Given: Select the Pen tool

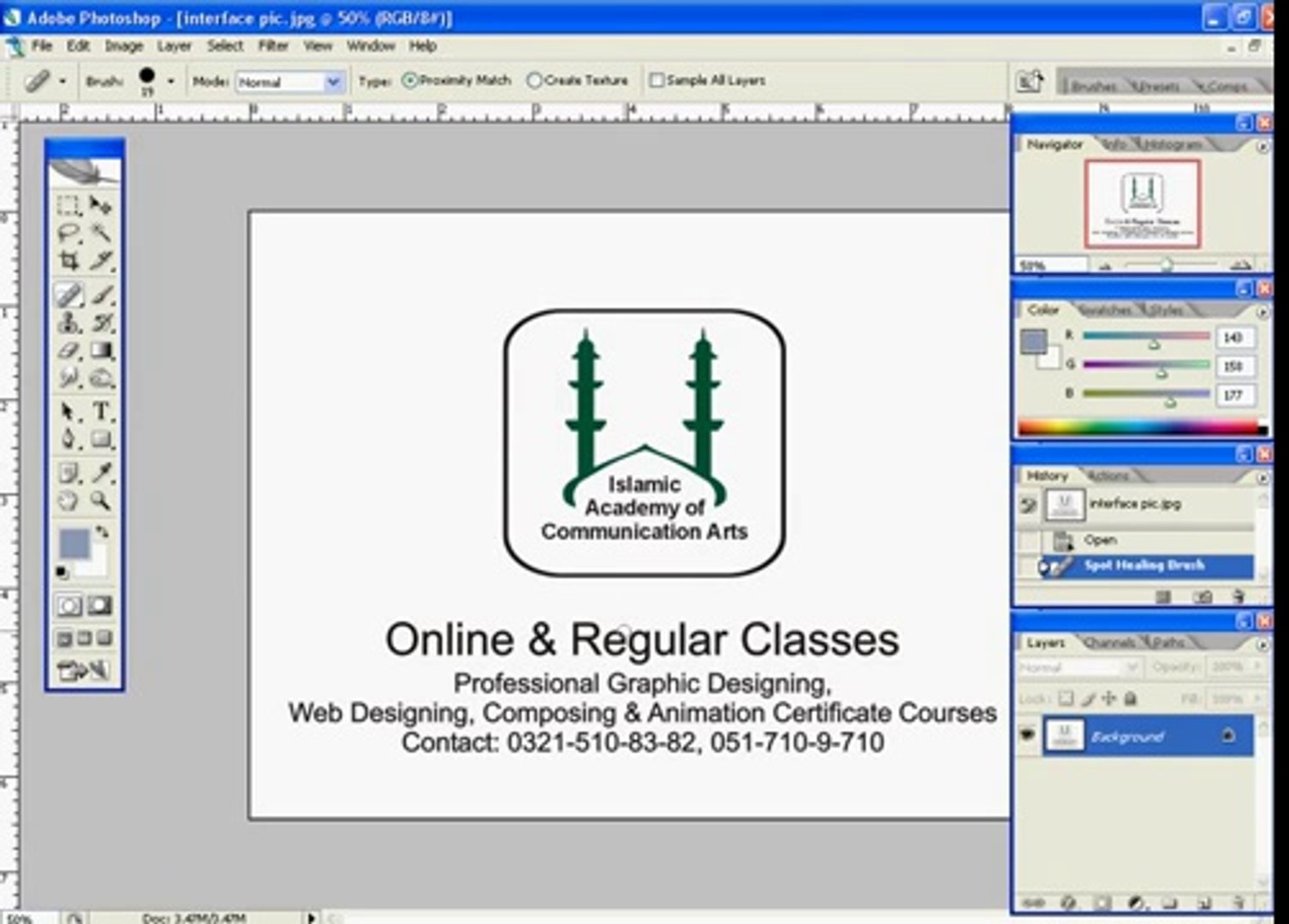Looking at the screenshot, I should pyautogui.click(x=68, y=439).
